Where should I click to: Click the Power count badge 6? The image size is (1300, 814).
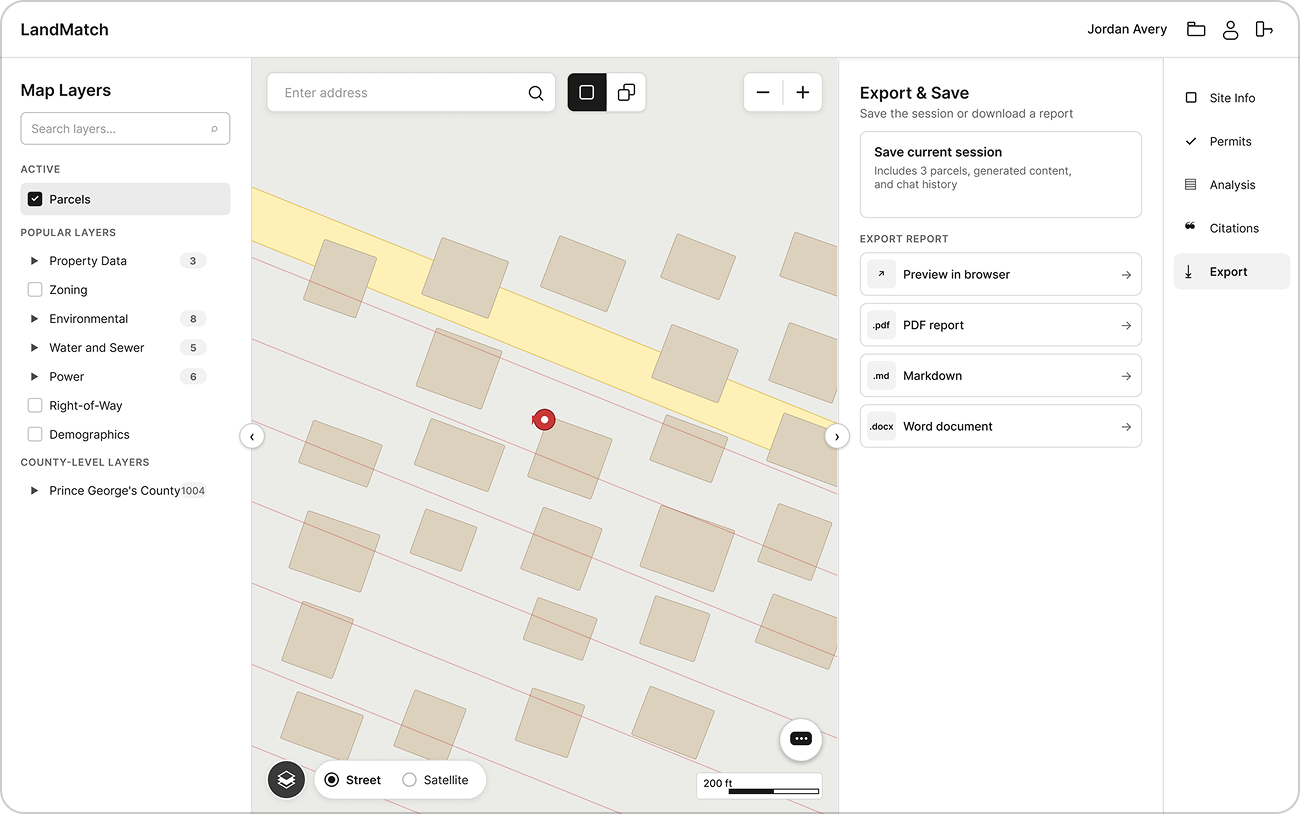click(193, 377)
